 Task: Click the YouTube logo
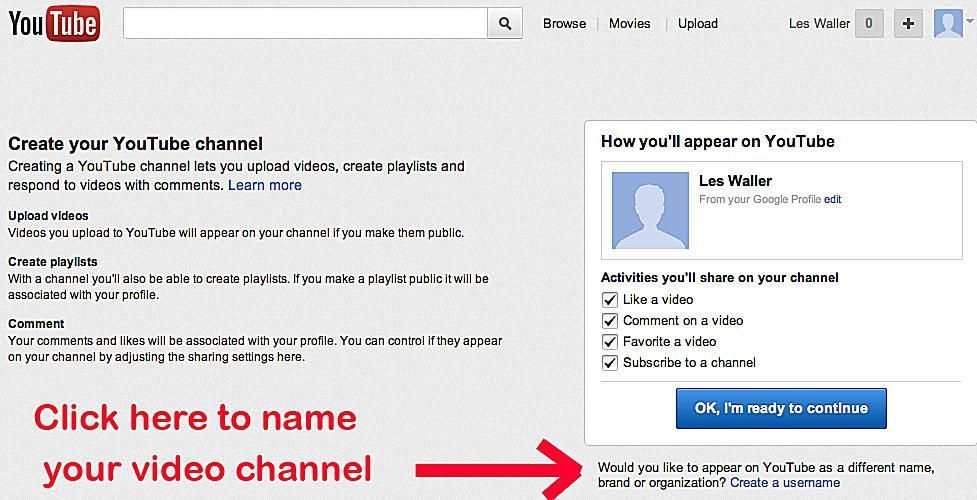point(54,23)
